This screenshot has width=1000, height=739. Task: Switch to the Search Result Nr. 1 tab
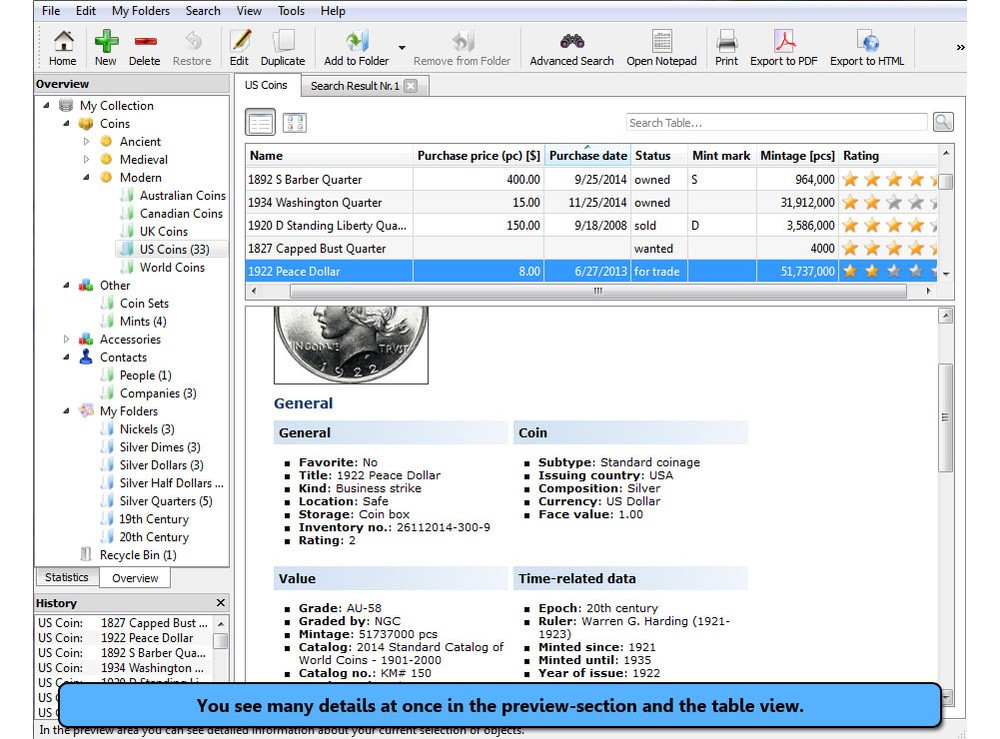pyautogui.click(x=360, y=86)
